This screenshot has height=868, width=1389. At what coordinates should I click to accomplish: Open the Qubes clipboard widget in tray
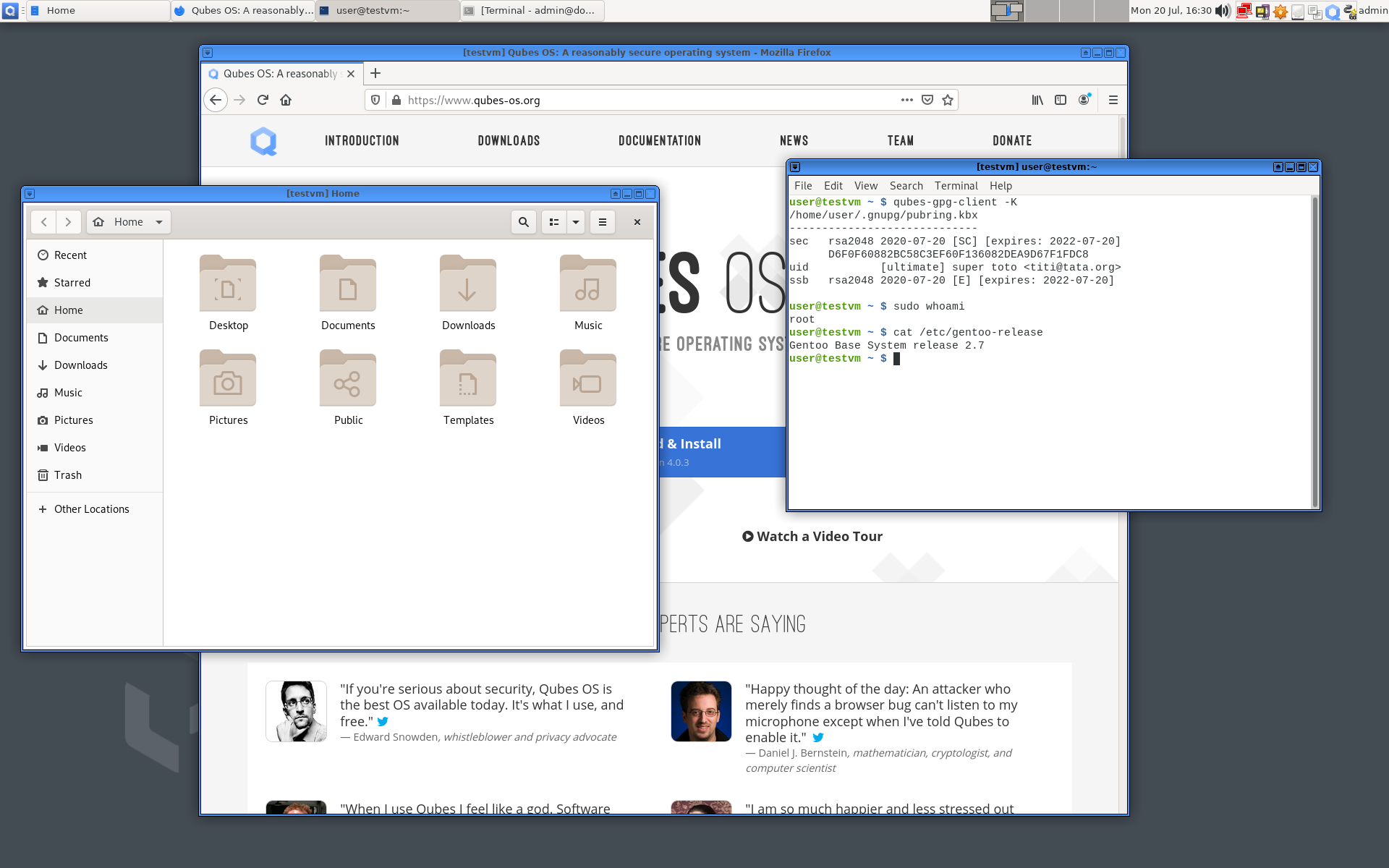coord(1315,11)
